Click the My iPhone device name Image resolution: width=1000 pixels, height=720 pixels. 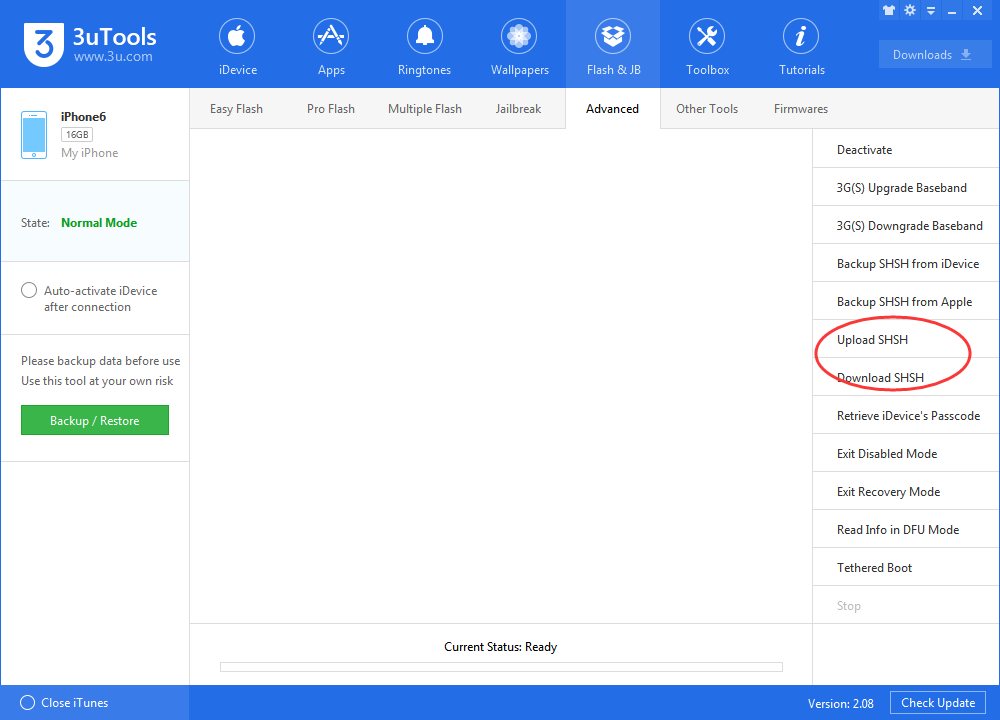click(90, 153)
